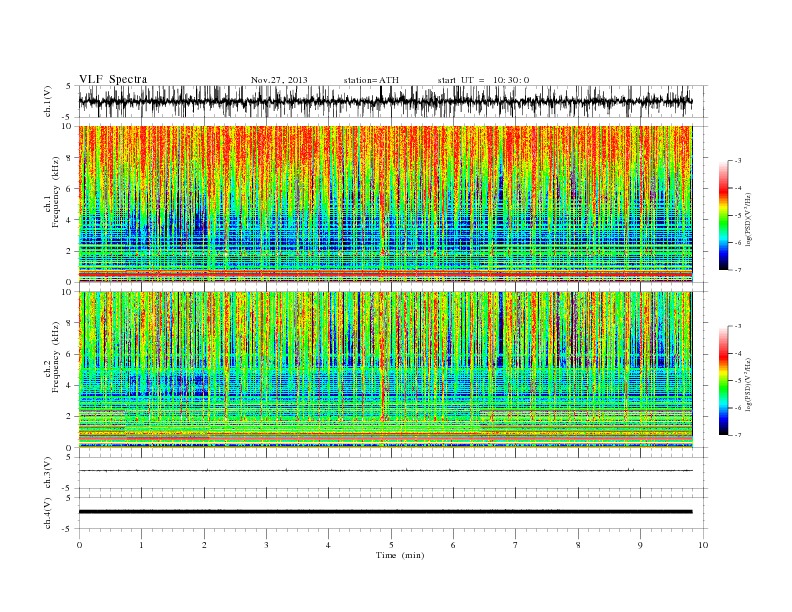Select the date label "Nov.27, 2013"
Viewport: 792px width, 612px height.
click(x=279, y=80)
